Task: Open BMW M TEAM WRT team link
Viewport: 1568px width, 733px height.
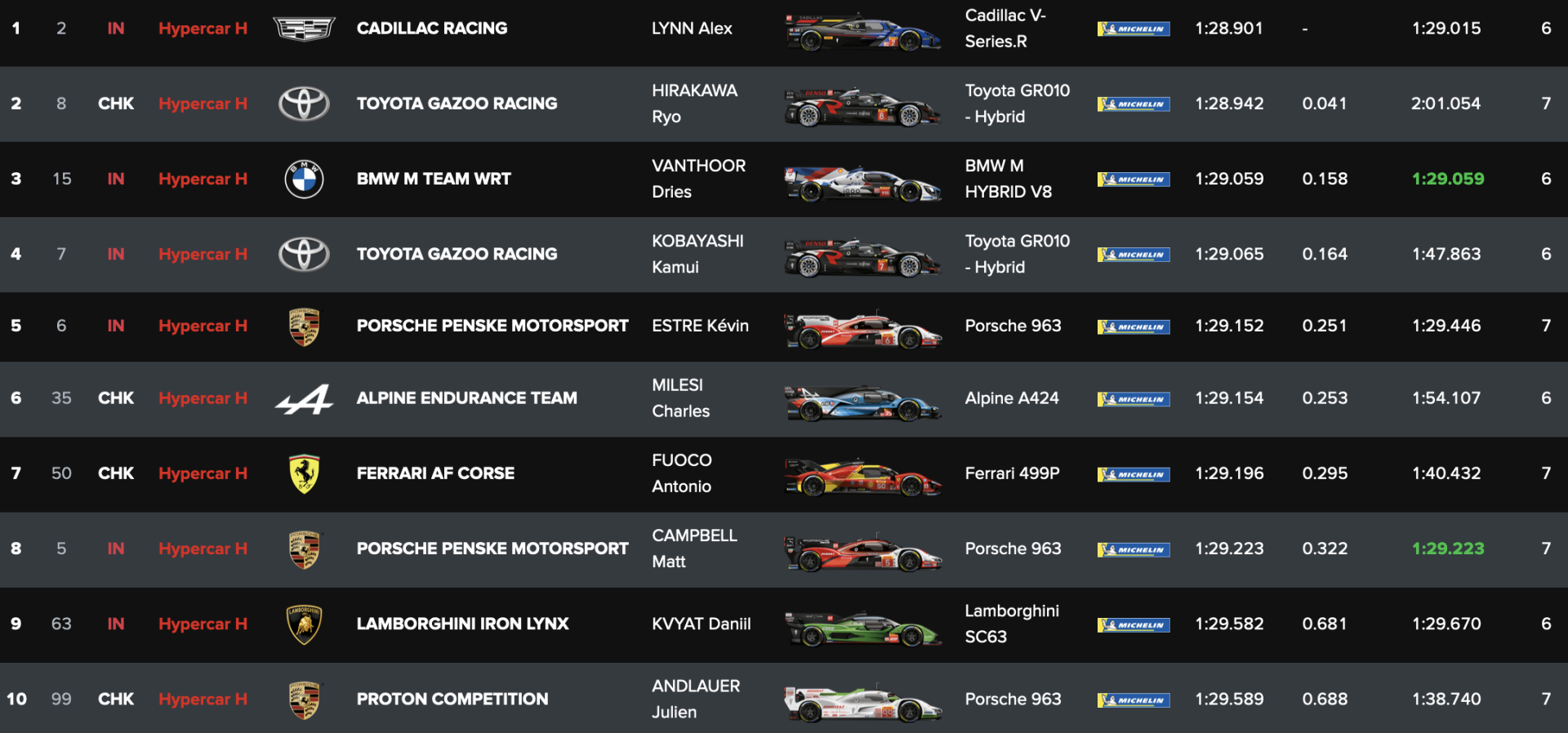Action: pyautogui.click(x=434, y=179)
